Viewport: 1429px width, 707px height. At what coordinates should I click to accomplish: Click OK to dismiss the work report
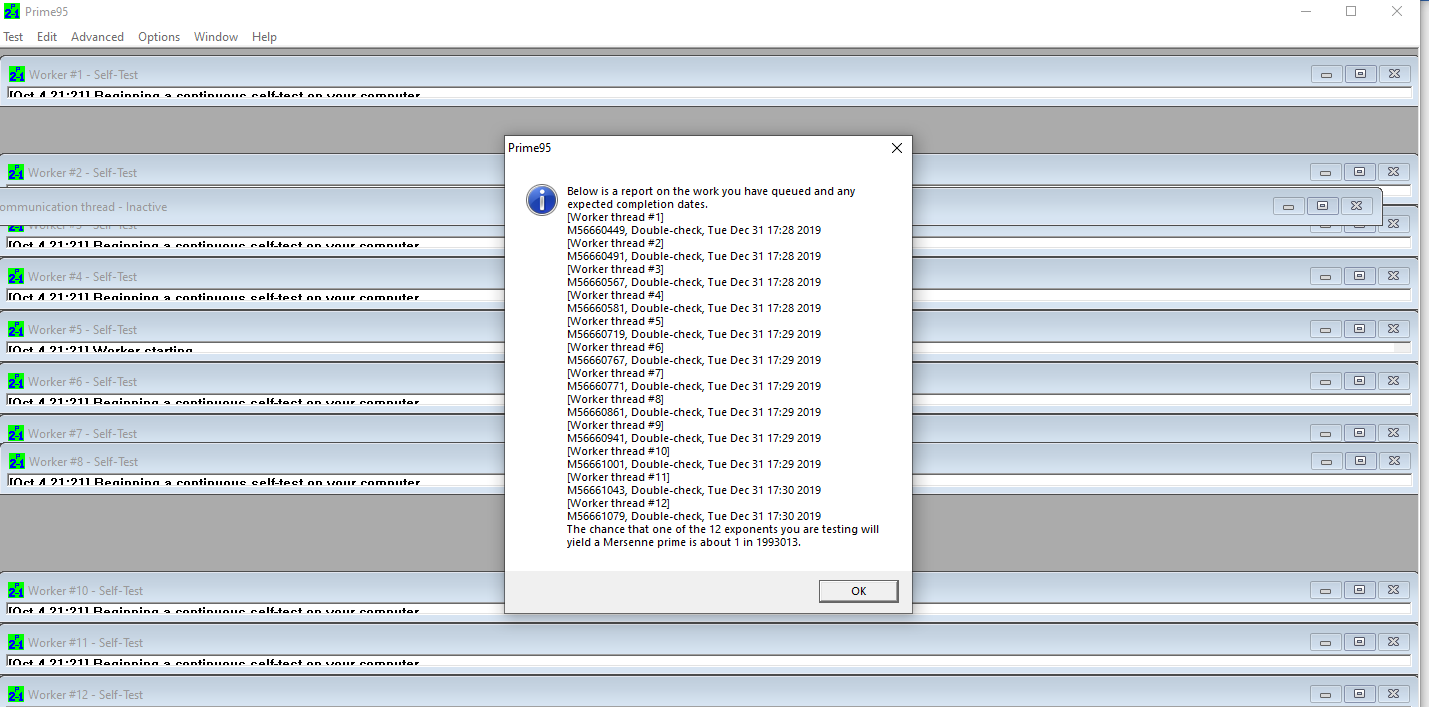858,591
